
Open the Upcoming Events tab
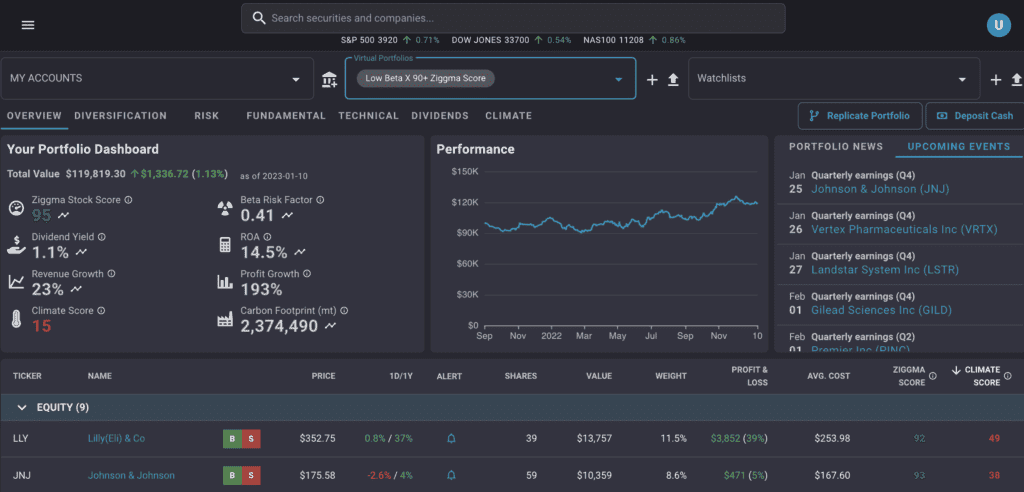(959, 146)
